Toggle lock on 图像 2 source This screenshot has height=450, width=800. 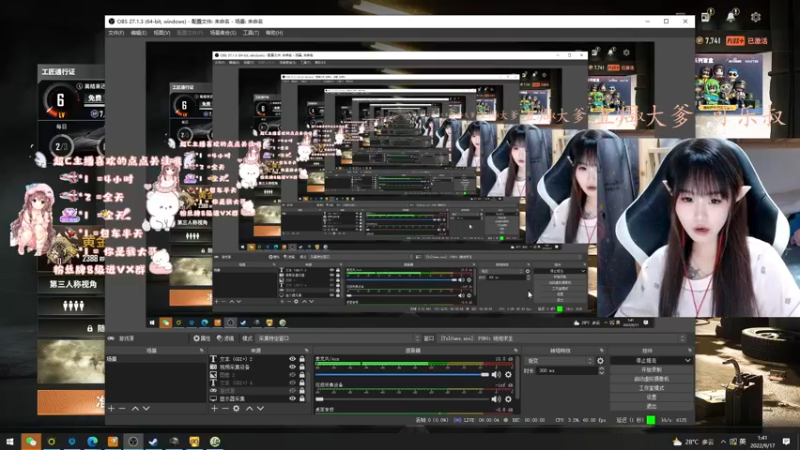(302, 374)
